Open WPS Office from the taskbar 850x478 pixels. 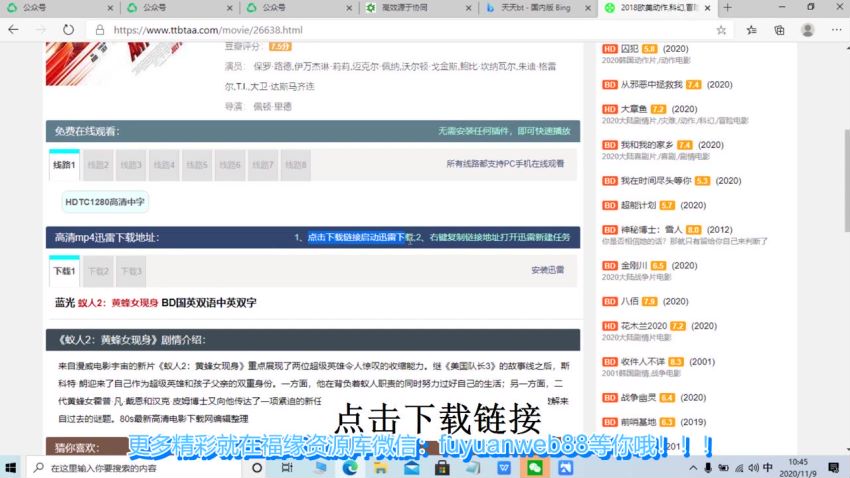click(504, 468)
